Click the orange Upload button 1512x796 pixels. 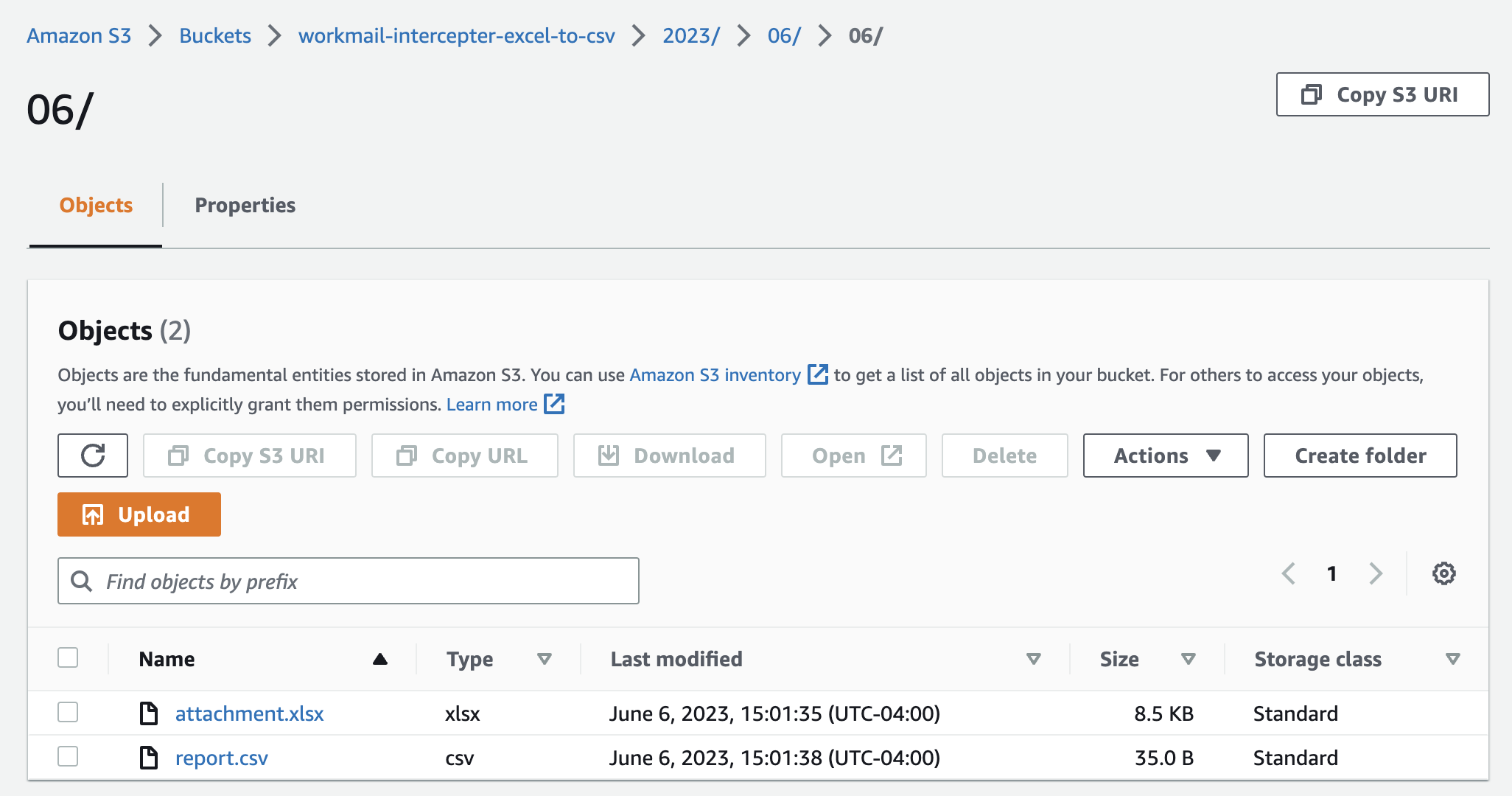tap(139, 514)
